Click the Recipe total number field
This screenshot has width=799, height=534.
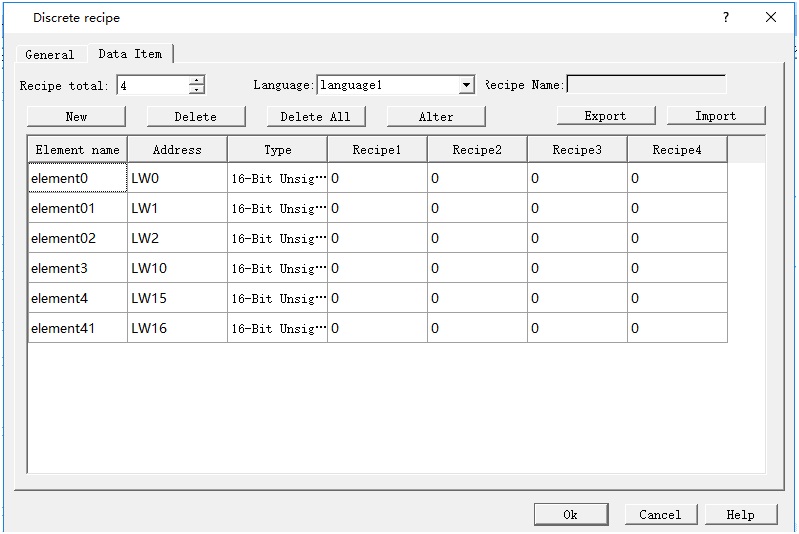(x=153, y=85)
